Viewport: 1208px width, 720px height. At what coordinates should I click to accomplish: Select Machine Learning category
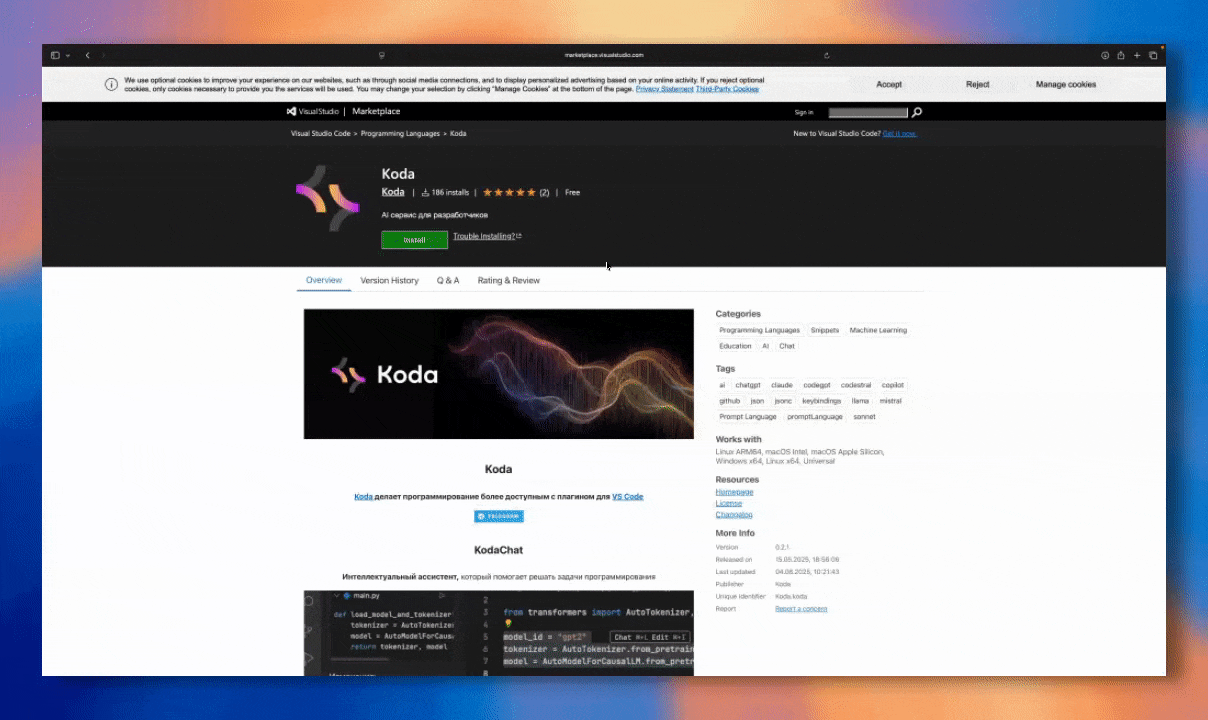[878, 330]
